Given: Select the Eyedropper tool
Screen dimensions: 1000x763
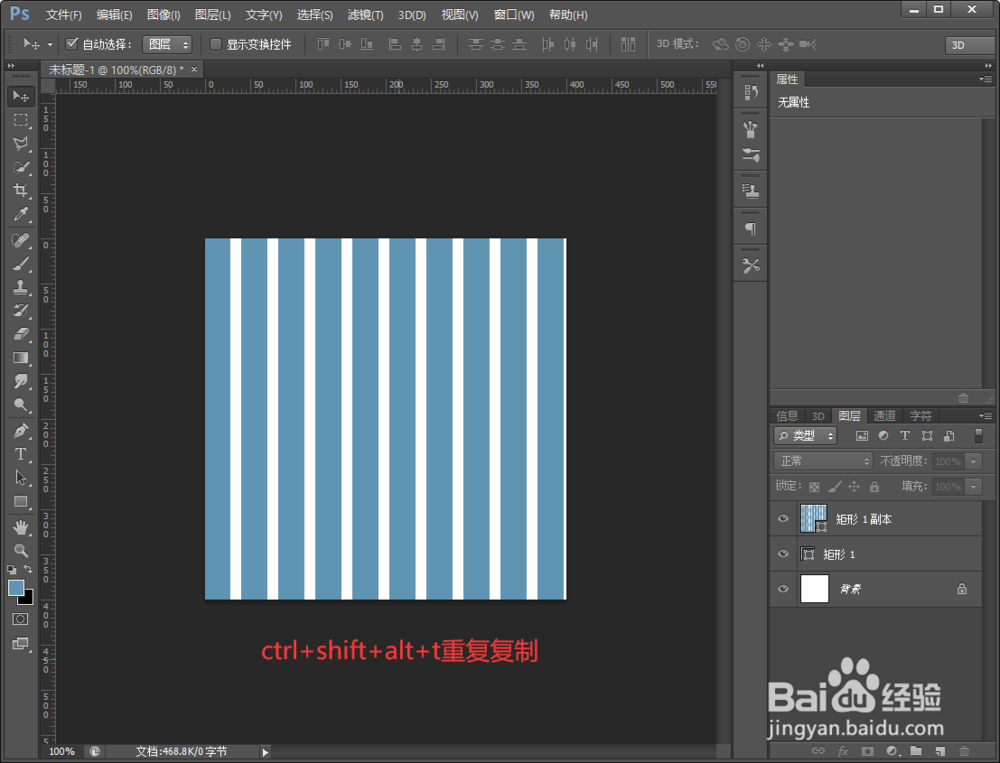Looking at the screenshot, I should tap(20, 214).
